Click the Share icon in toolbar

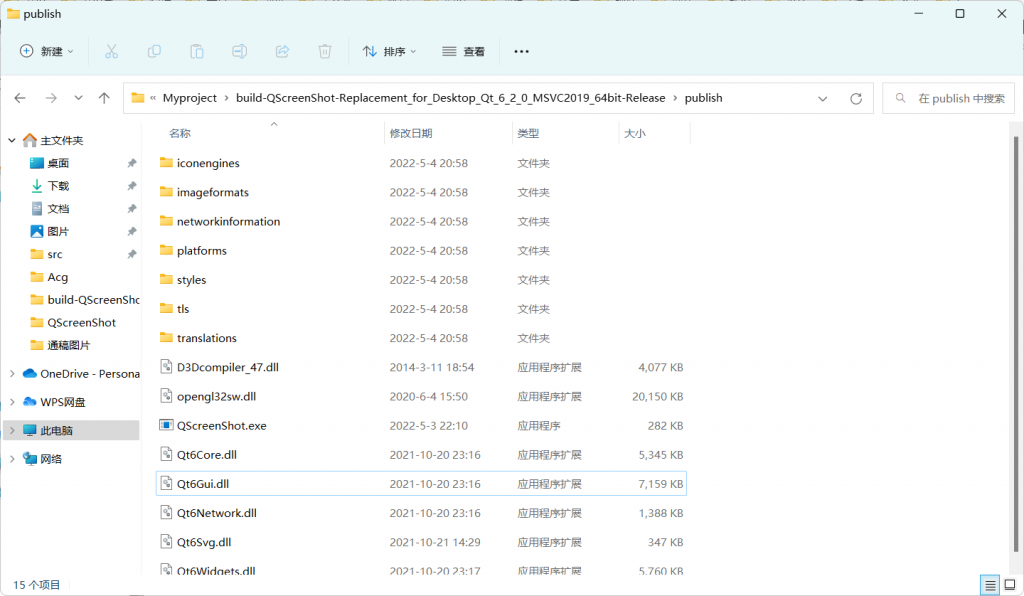(282, 52)
